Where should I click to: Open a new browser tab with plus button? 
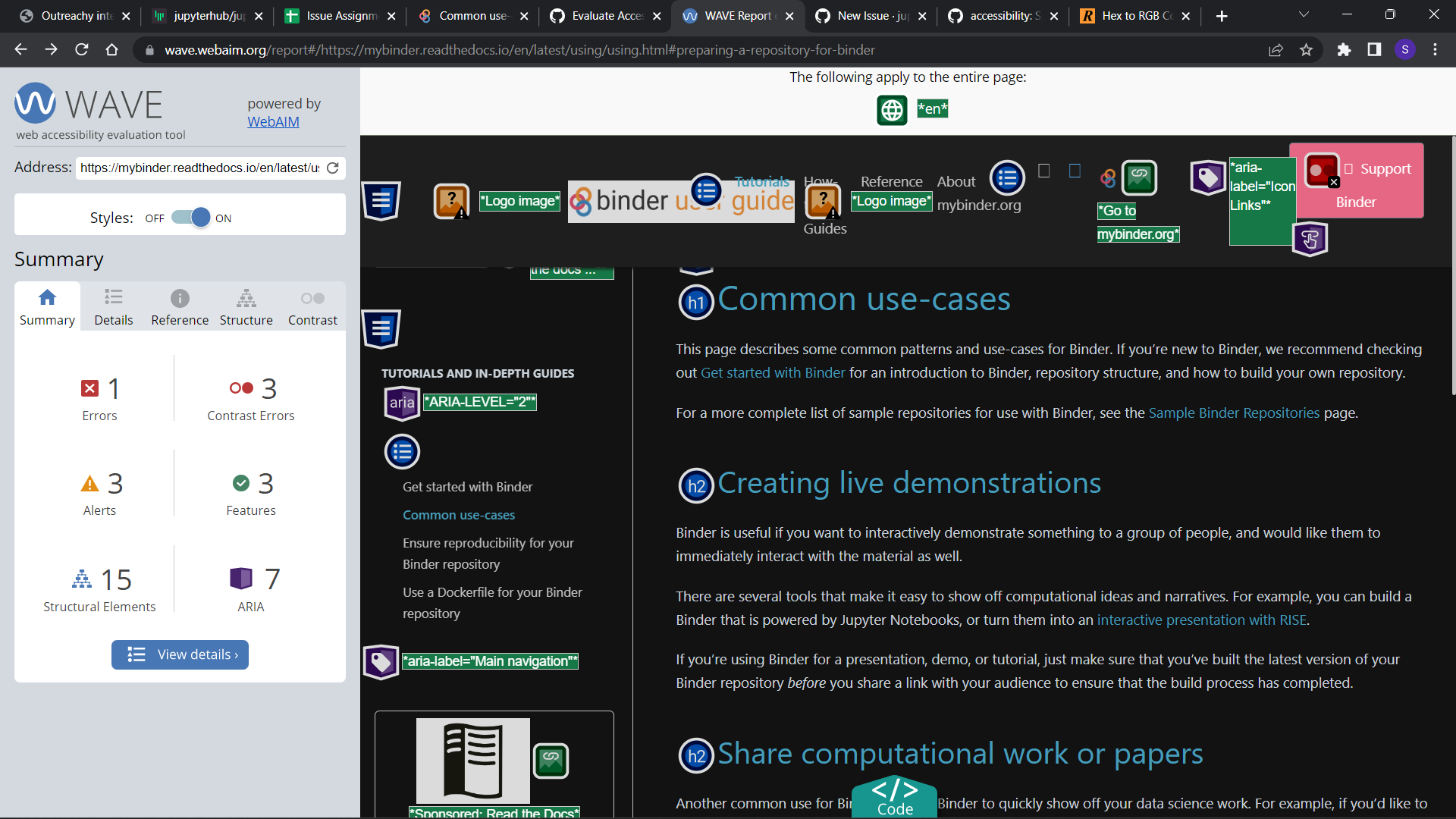[x=1222, y=16]
